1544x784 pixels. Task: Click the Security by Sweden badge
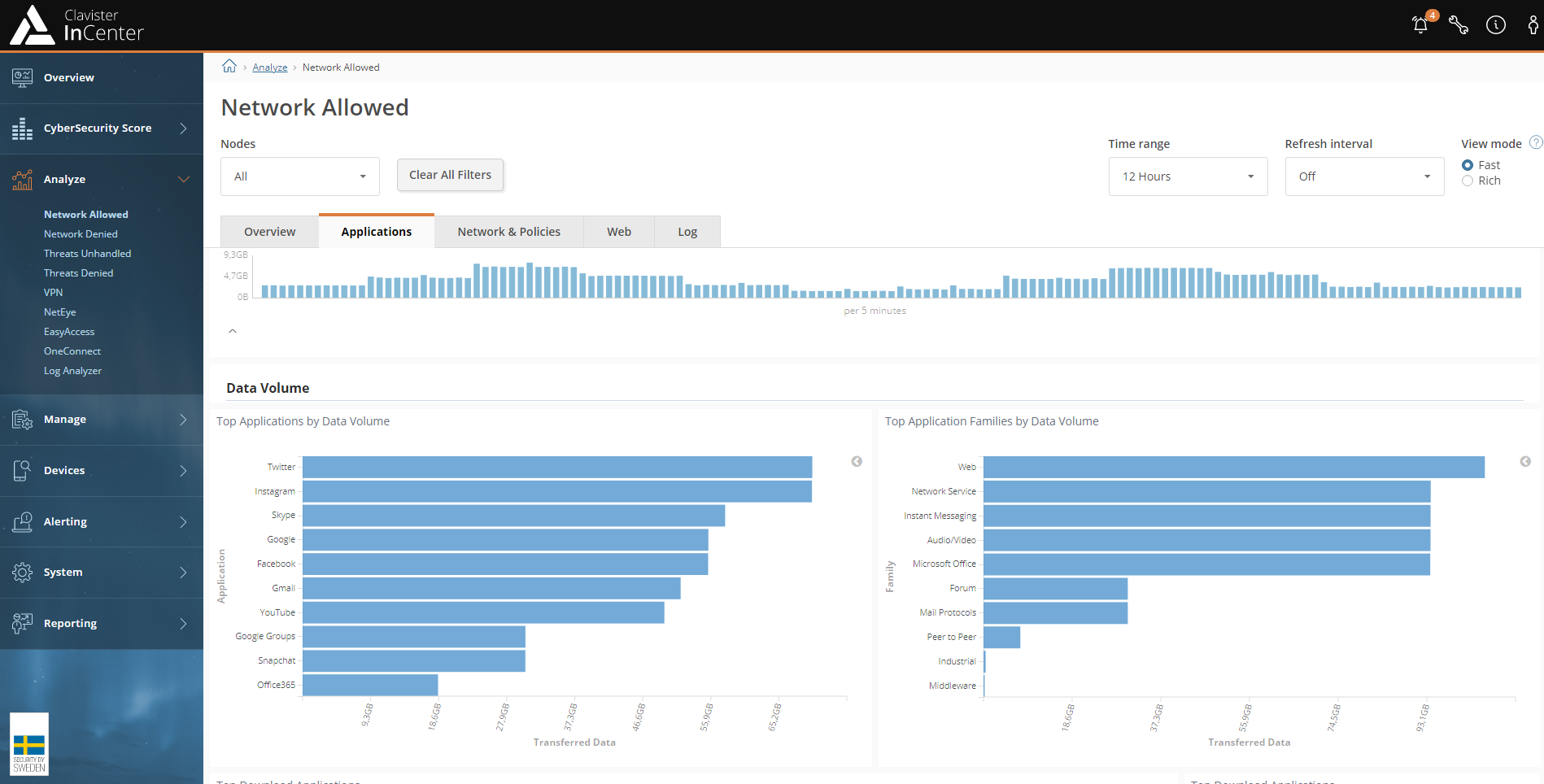[29, 744]
